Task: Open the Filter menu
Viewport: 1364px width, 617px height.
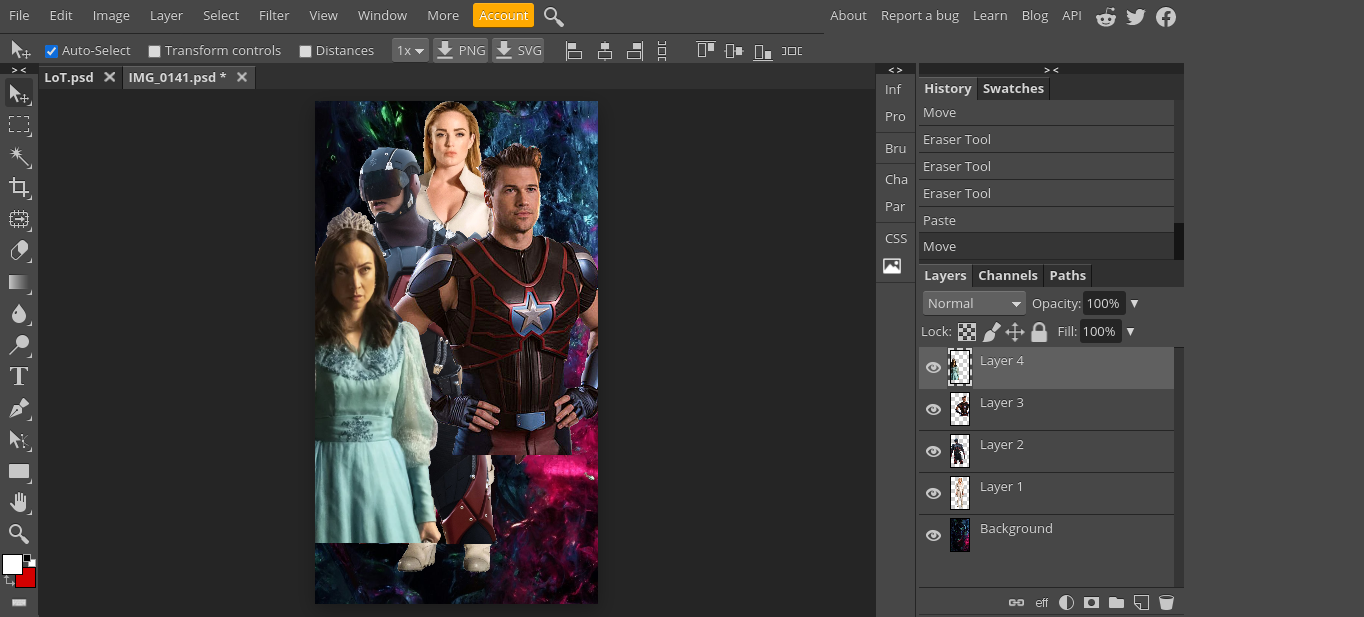Action: [x=274, y=16]
